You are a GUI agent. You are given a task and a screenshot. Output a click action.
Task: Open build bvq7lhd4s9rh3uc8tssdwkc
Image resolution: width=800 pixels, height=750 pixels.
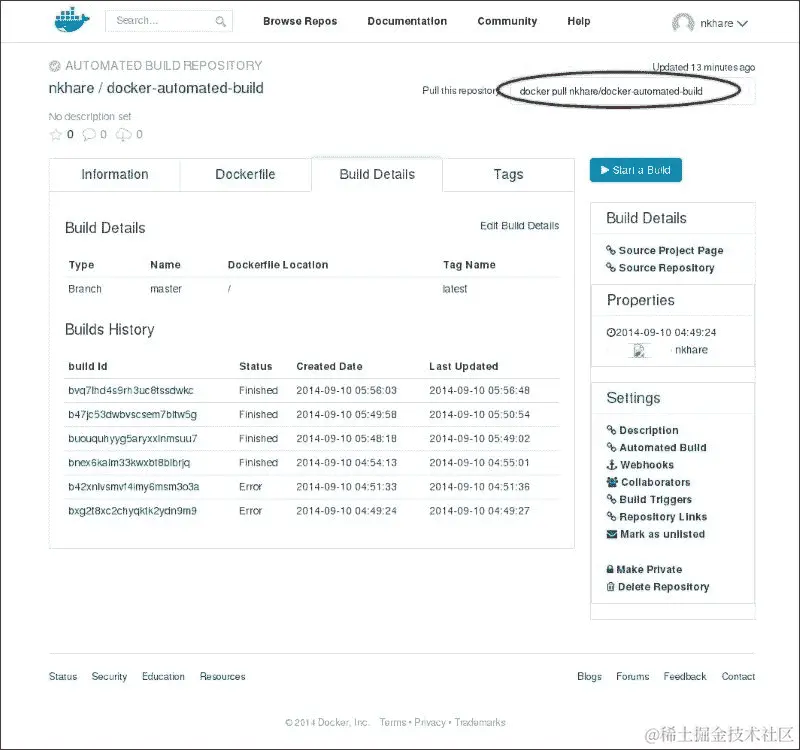131,390
